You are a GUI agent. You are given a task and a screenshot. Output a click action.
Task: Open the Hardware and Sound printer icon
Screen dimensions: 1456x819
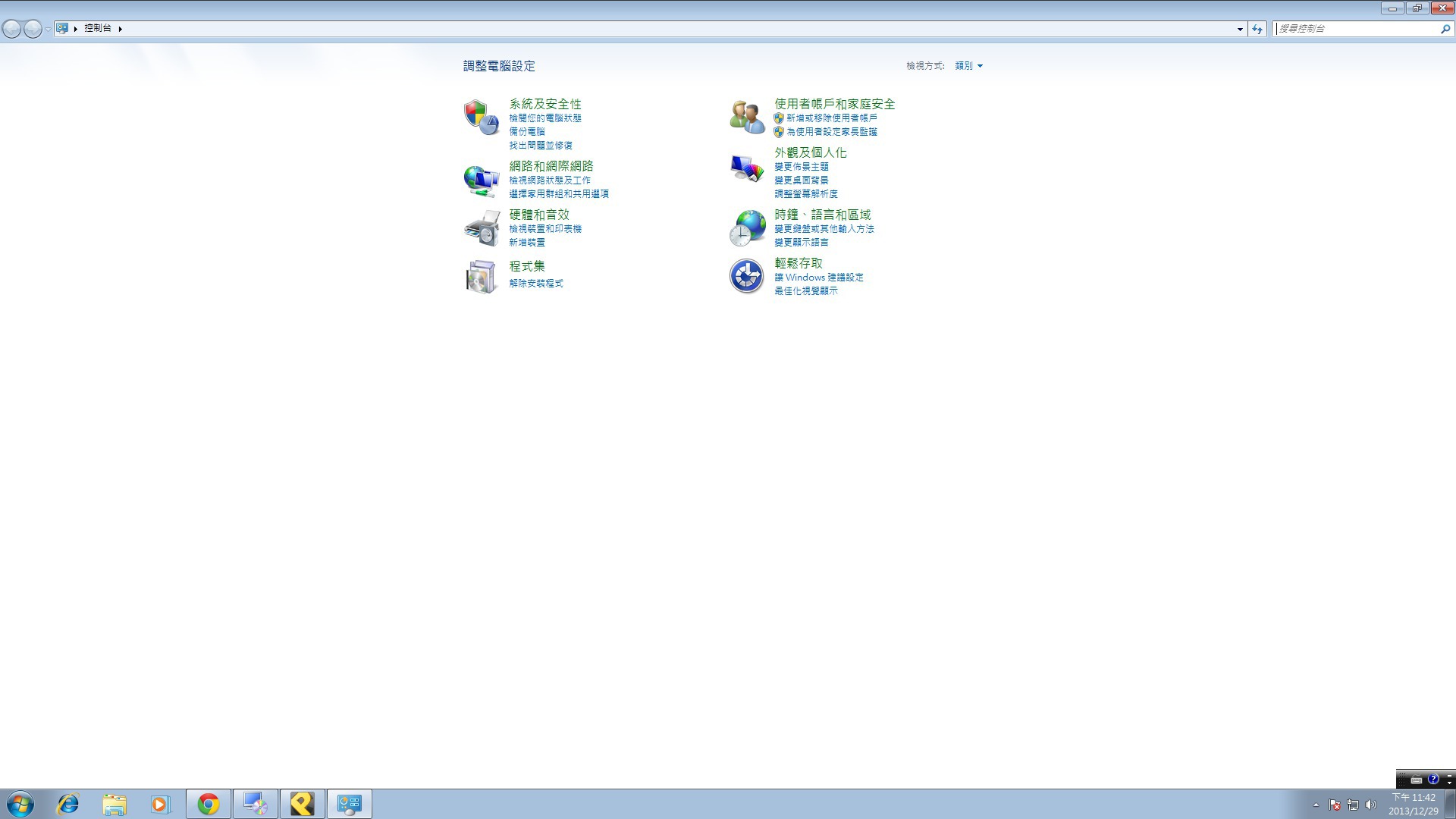482,228
